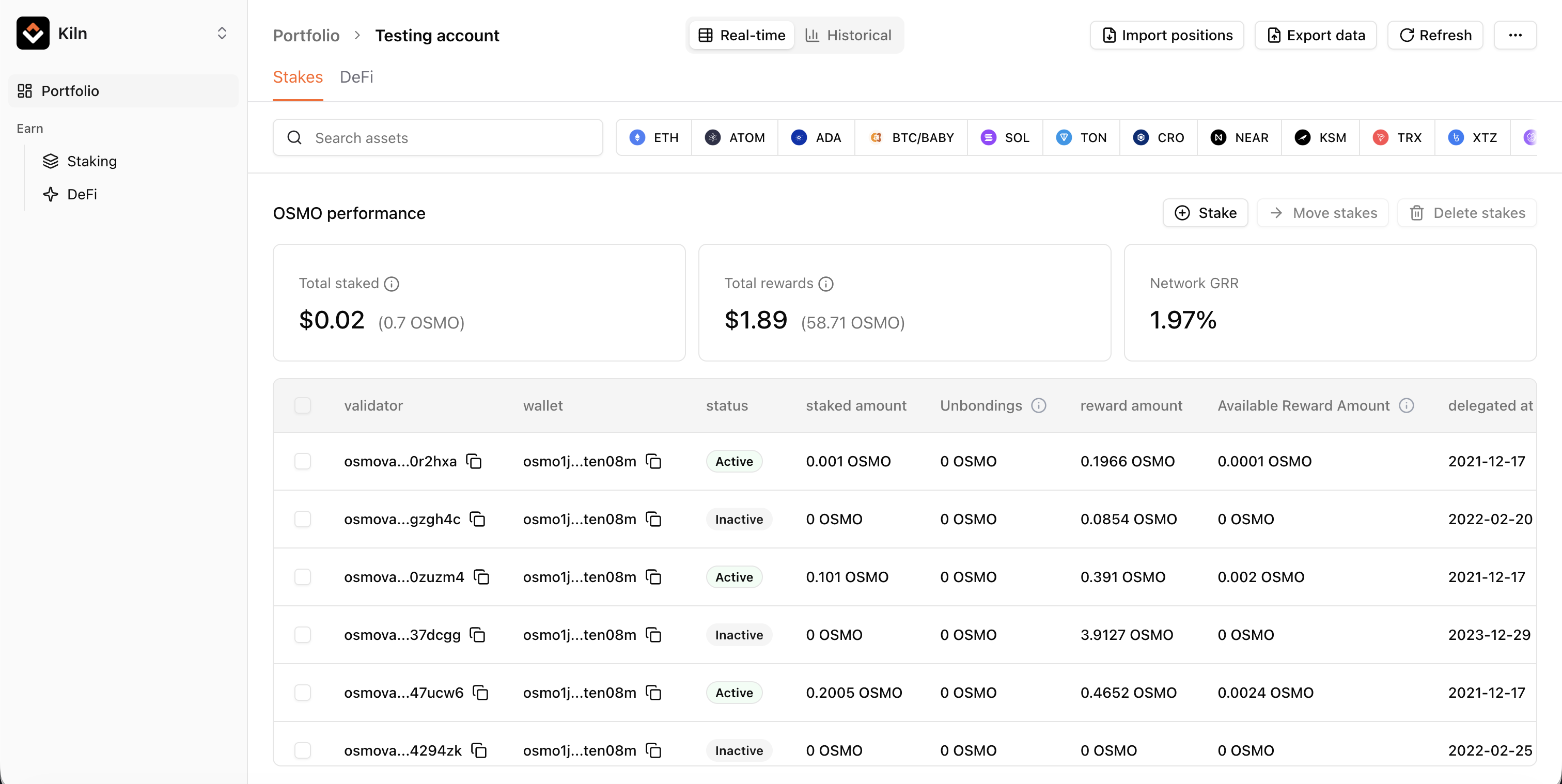Check the osmova...0zuzm4 row checkbox
The height and width of the screenshot is (784, 1562).
click(303, 576)
